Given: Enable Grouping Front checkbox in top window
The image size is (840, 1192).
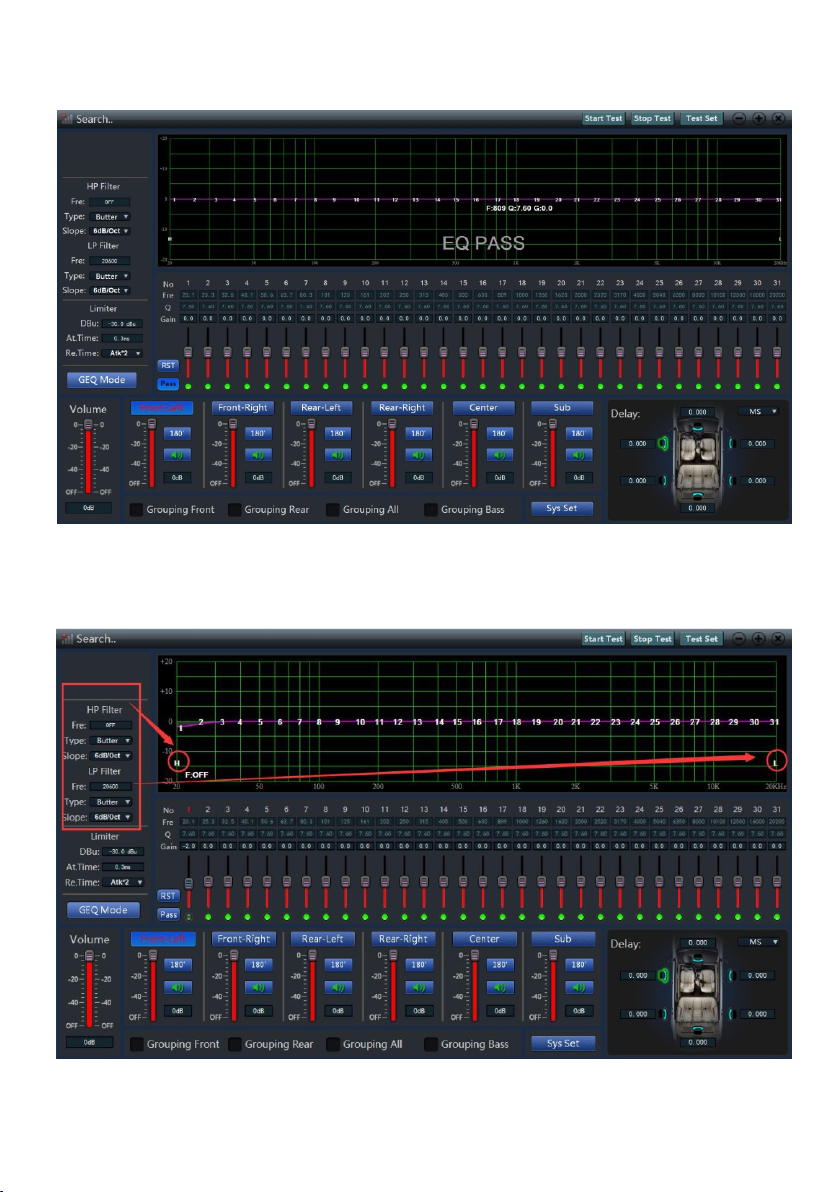Looking at the screenshot, I should click(x=136, y=510).
